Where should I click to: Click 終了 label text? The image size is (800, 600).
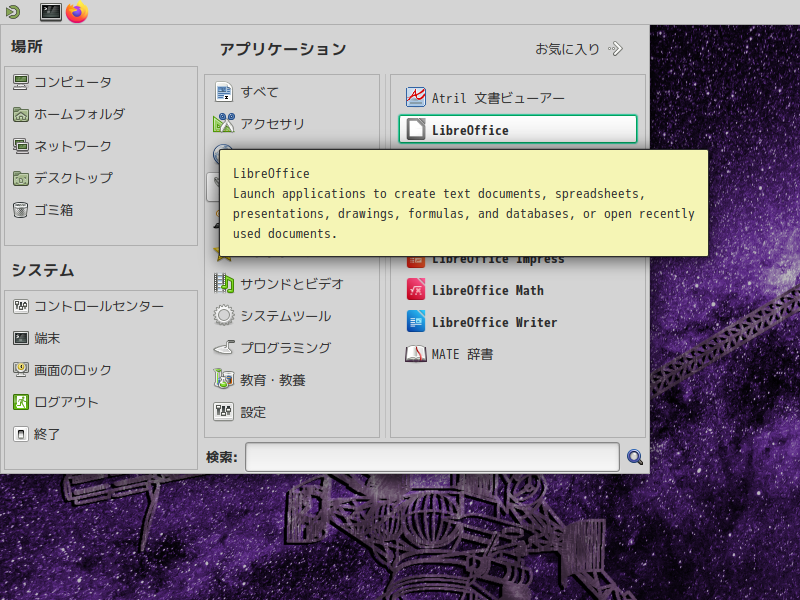pos(47,434)
